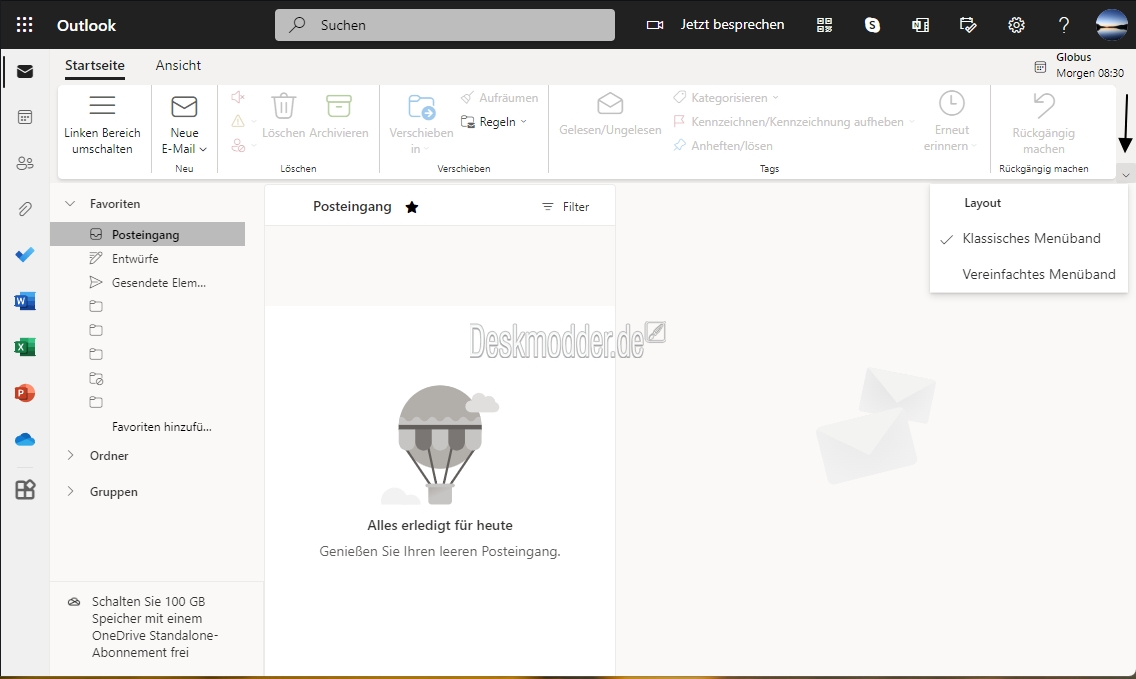Open To Do checkmark app
Viewport: 1136px width, 679px height.
pyautogui.click(x=25, y=255)
